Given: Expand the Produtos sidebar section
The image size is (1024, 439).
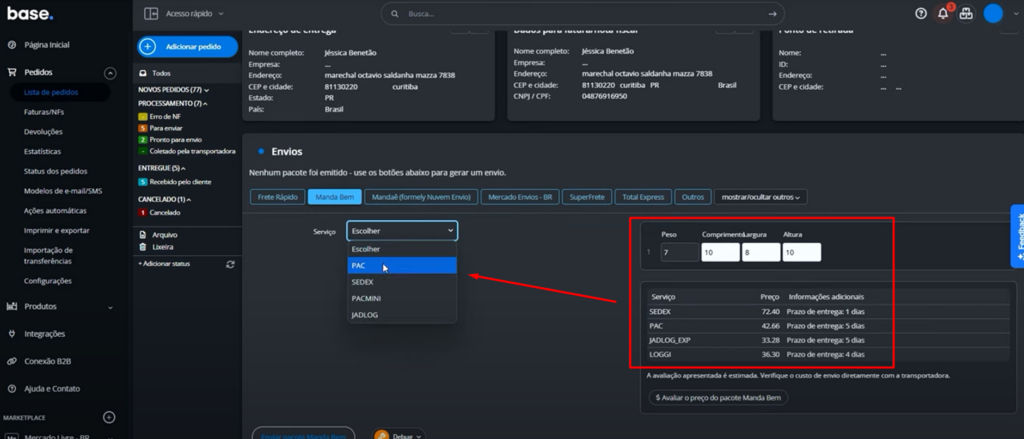Looking at the screenshot, I should point(110,307).
